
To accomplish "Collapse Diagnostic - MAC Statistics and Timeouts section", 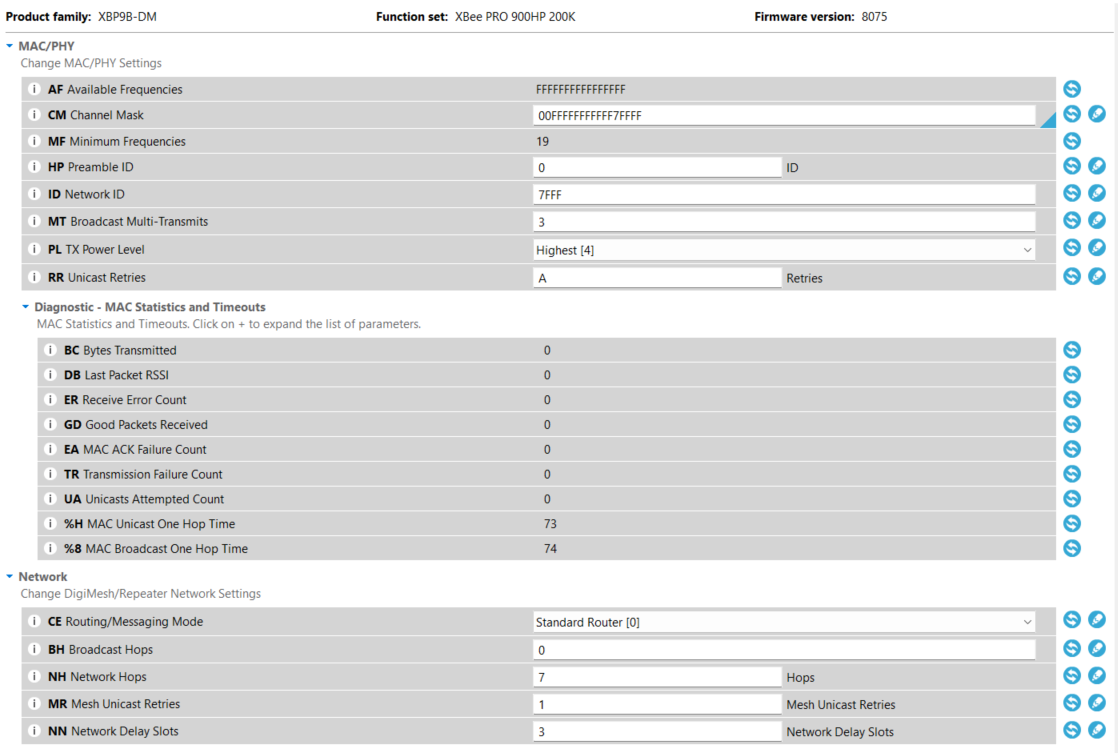I will pos(26,307).
